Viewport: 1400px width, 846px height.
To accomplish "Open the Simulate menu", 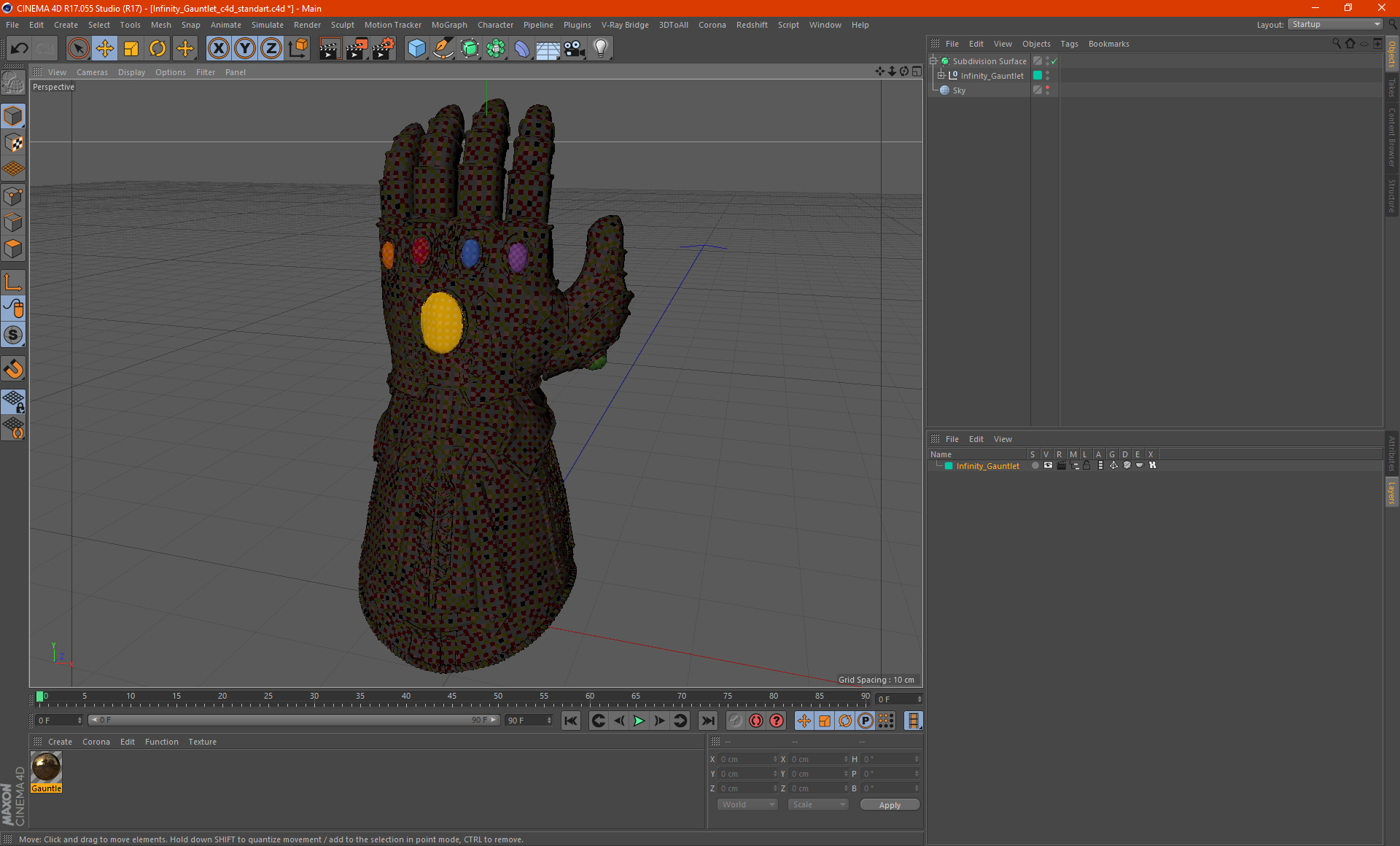I will pos(268,25).
